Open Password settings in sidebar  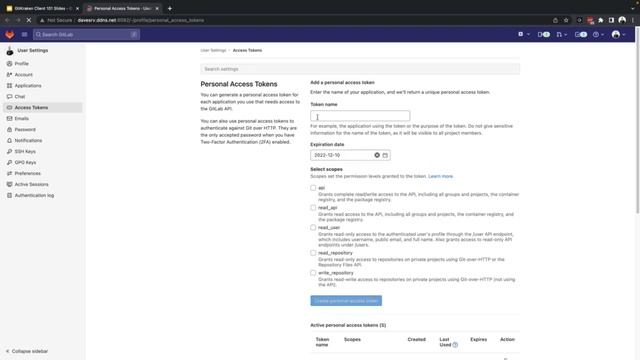point(25,129)
